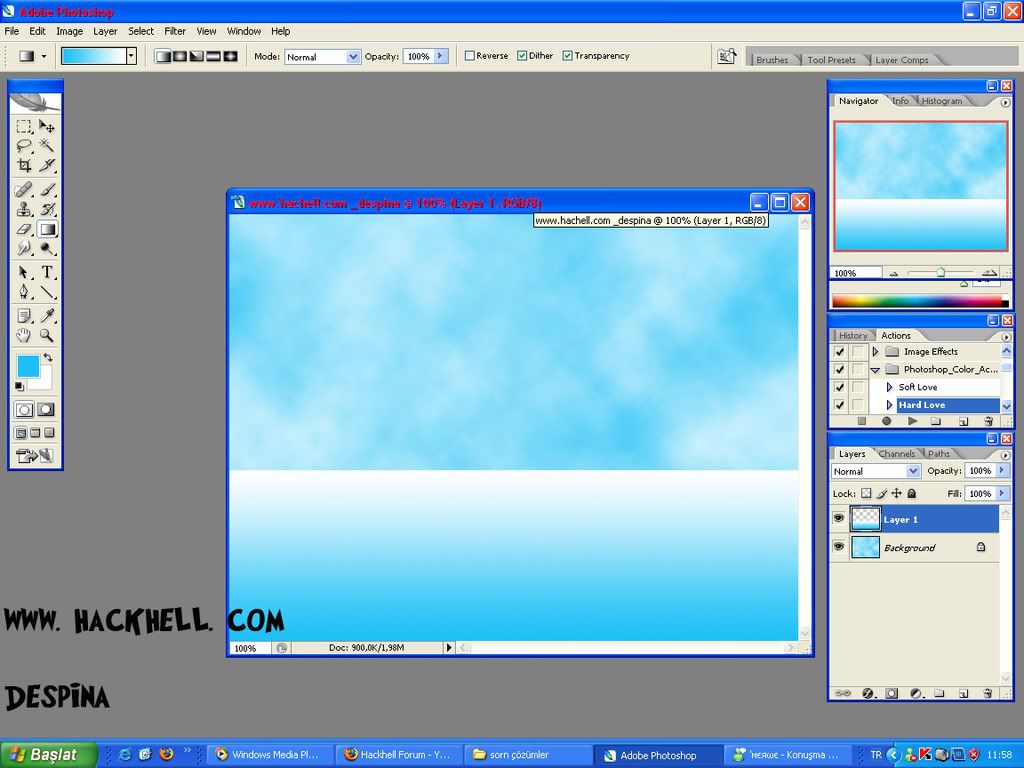1024x768 pixels.
Task: Open the Fill value arrow
Action: pos(1002,493)
